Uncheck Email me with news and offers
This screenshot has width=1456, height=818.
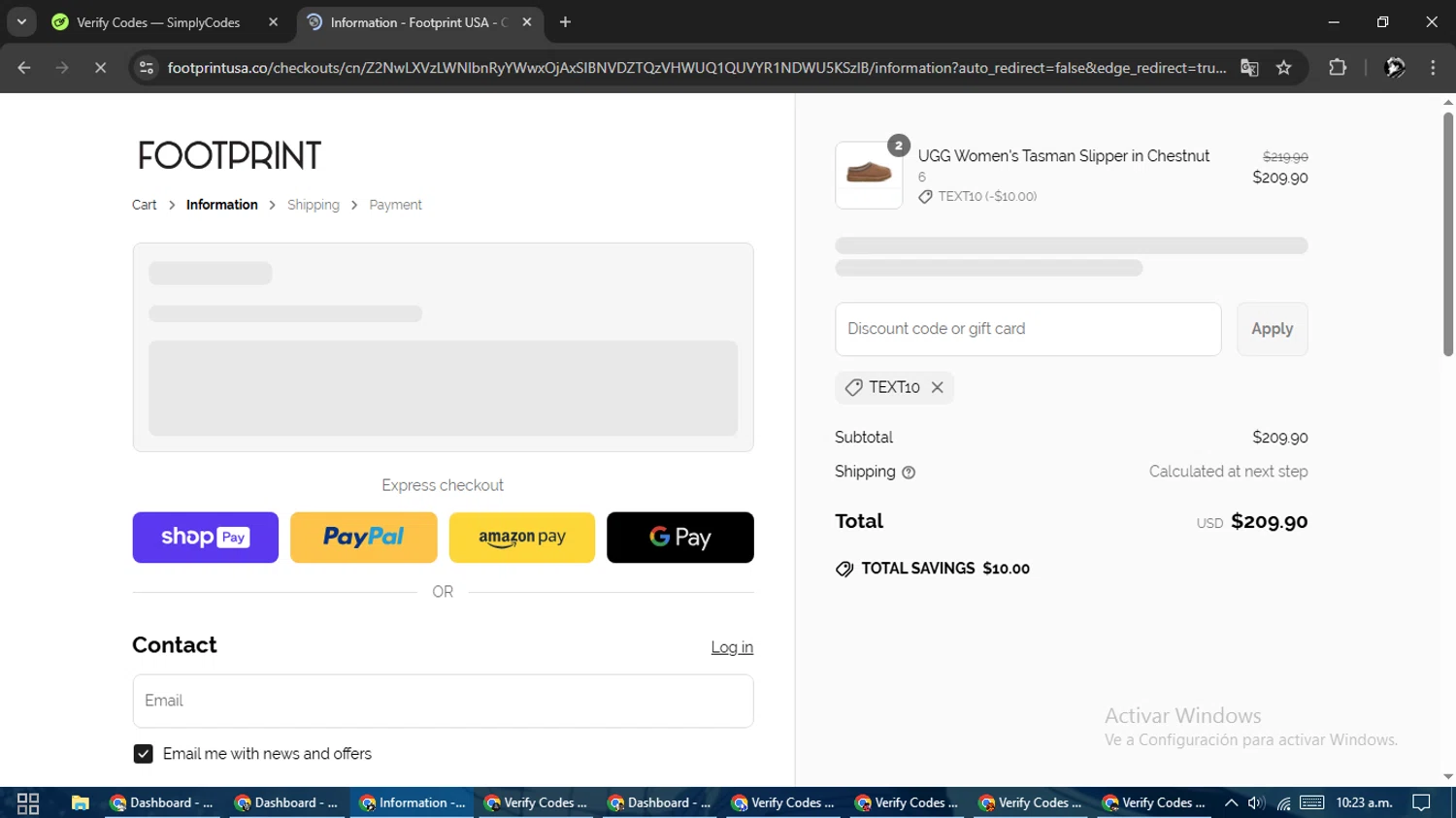tap(143, 754)
